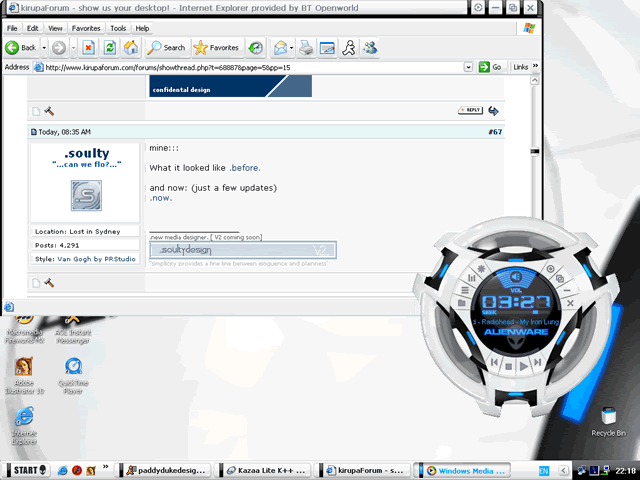Expand the Links toolbar chevron

point(536,66)
